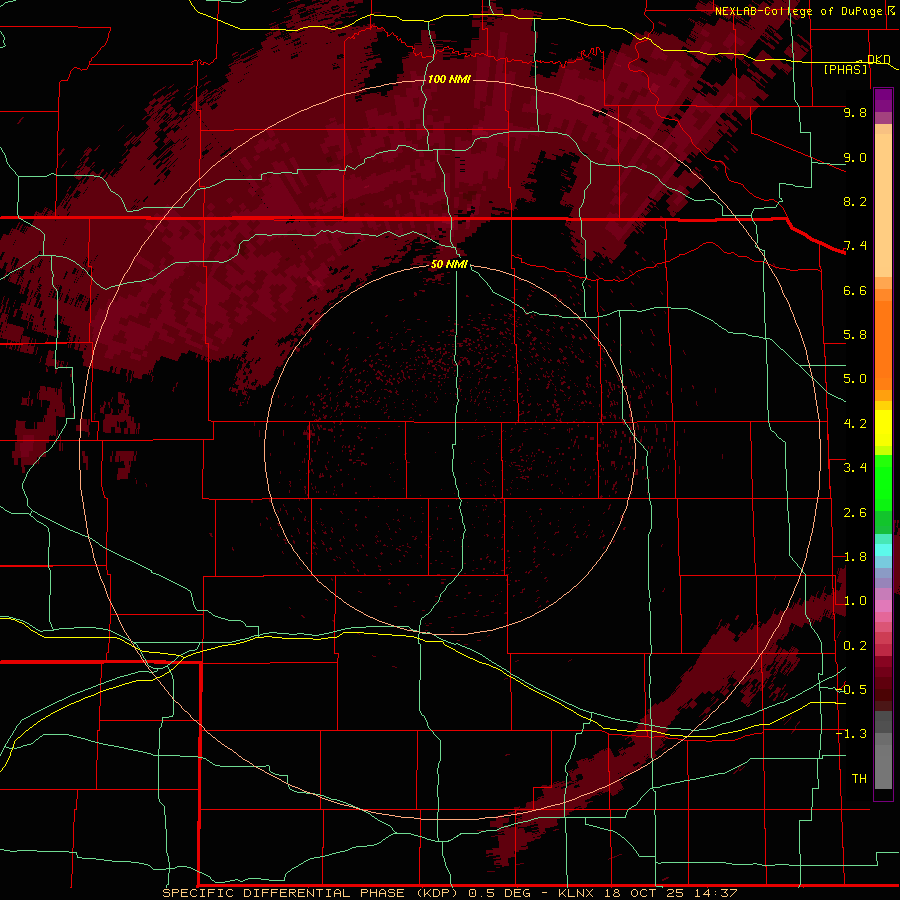
Task: Select the DKD station label
Action: 879,59
